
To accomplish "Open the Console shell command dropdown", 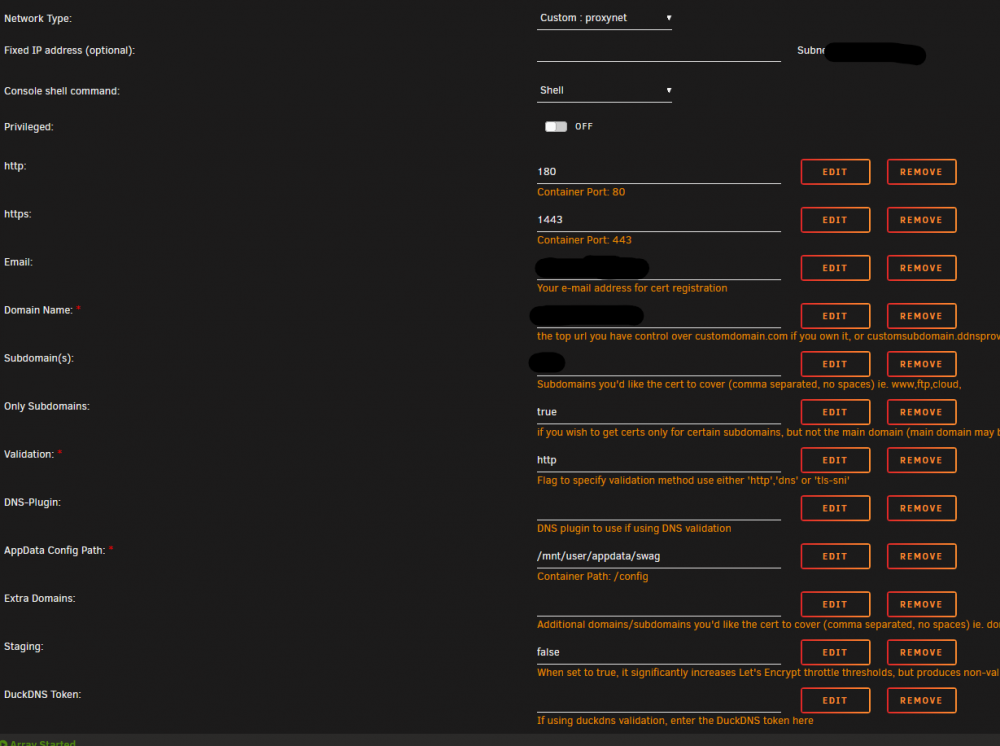I will pos(604,91).
